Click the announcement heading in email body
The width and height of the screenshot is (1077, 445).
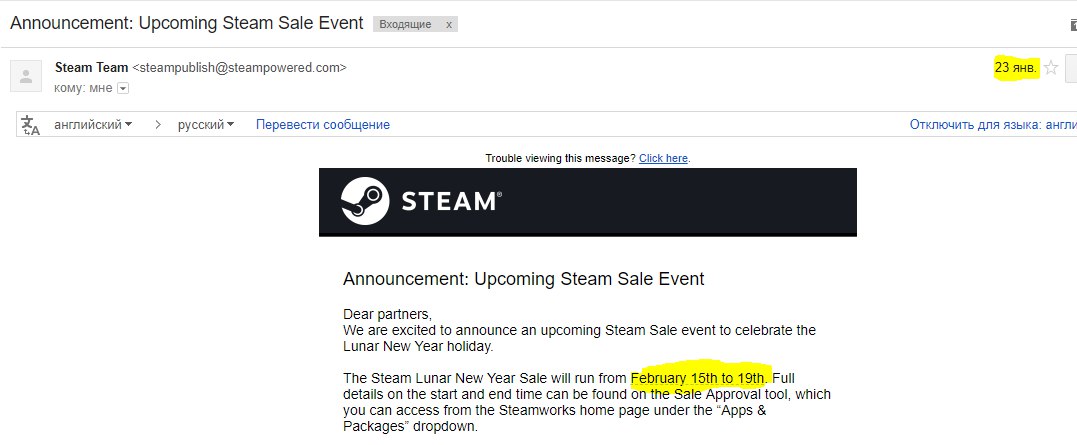[523, 279]
